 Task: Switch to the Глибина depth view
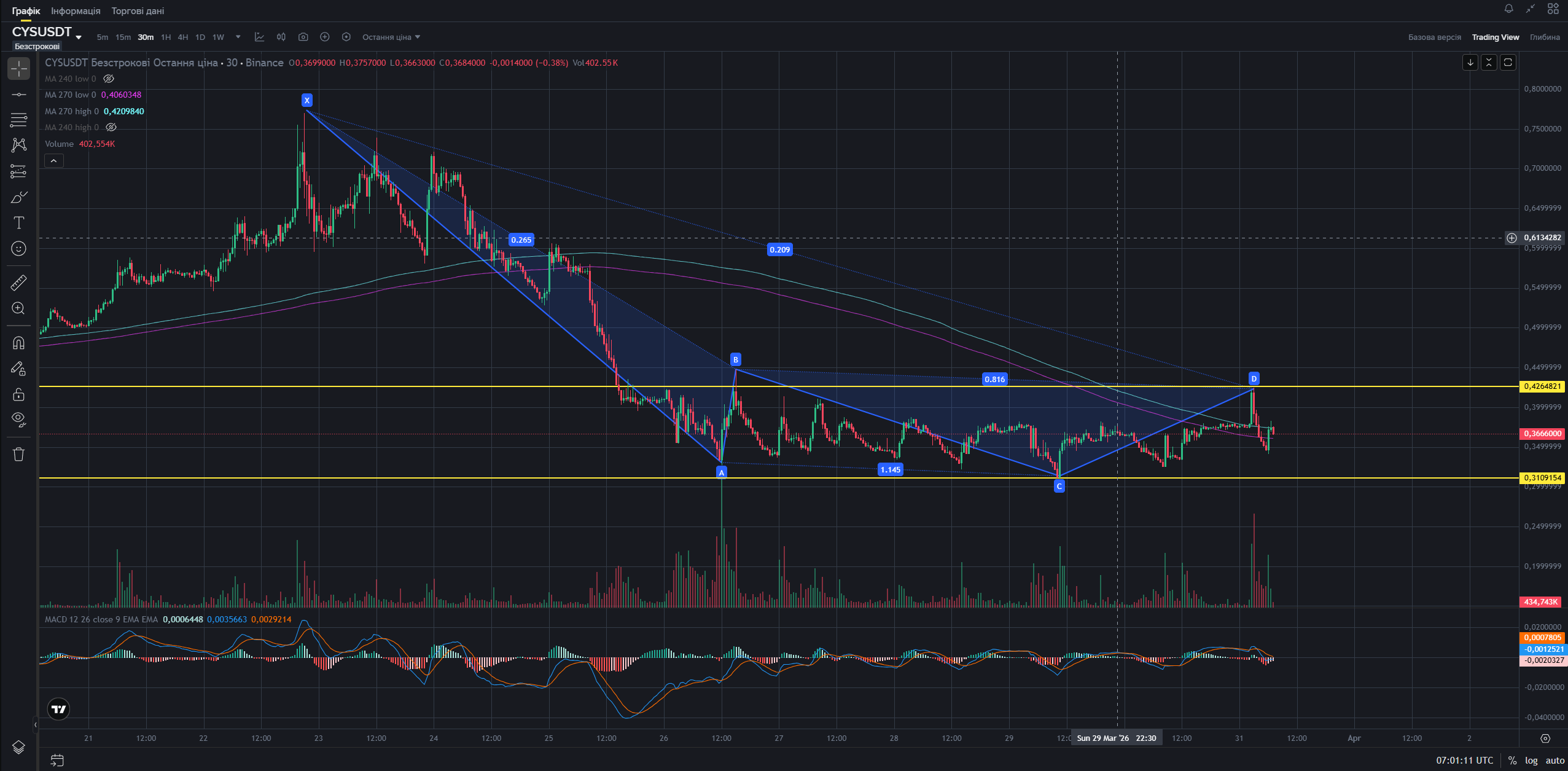(1544, 37)
